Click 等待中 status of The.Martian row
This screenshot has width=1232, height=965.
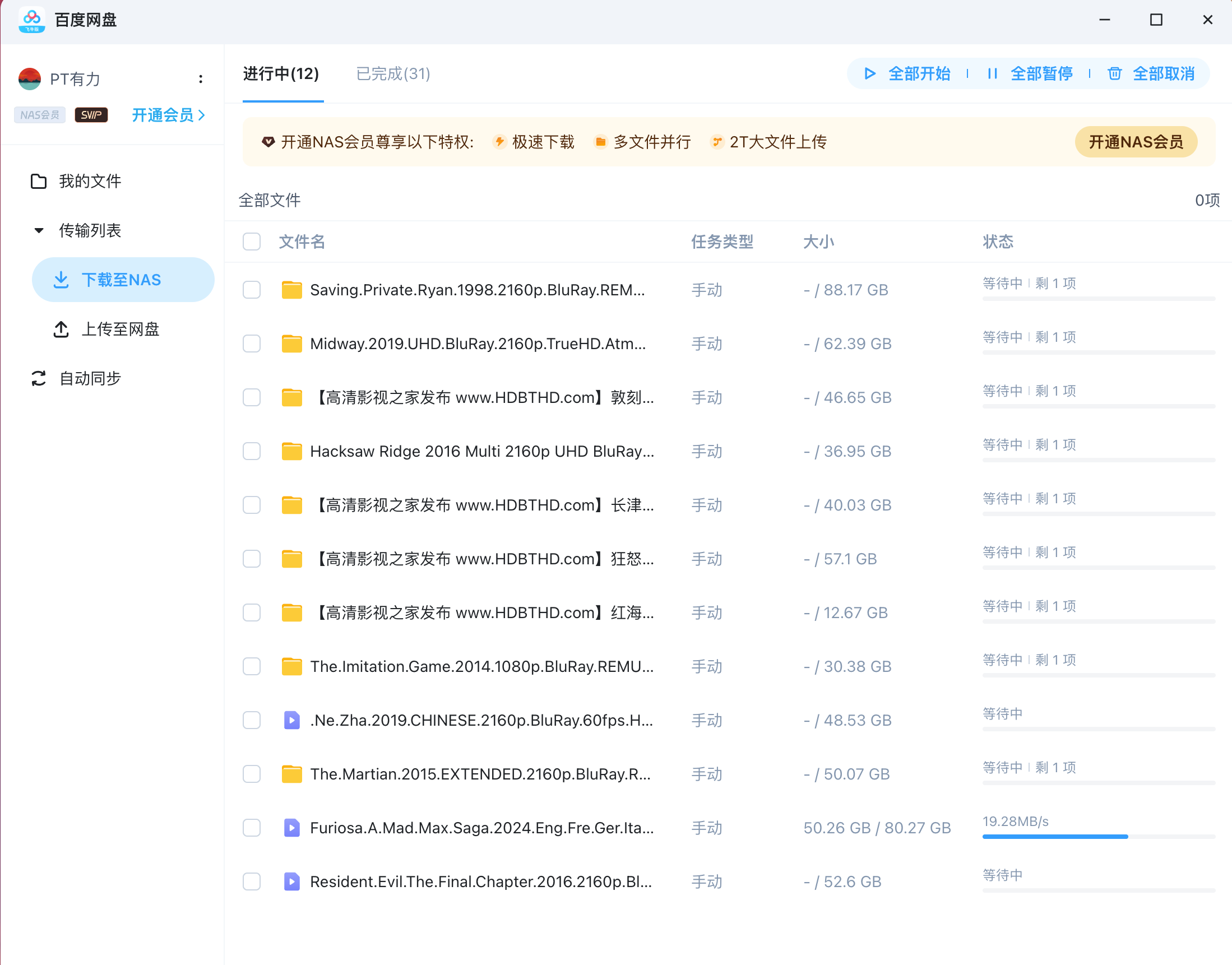(x=1003, y=767)
